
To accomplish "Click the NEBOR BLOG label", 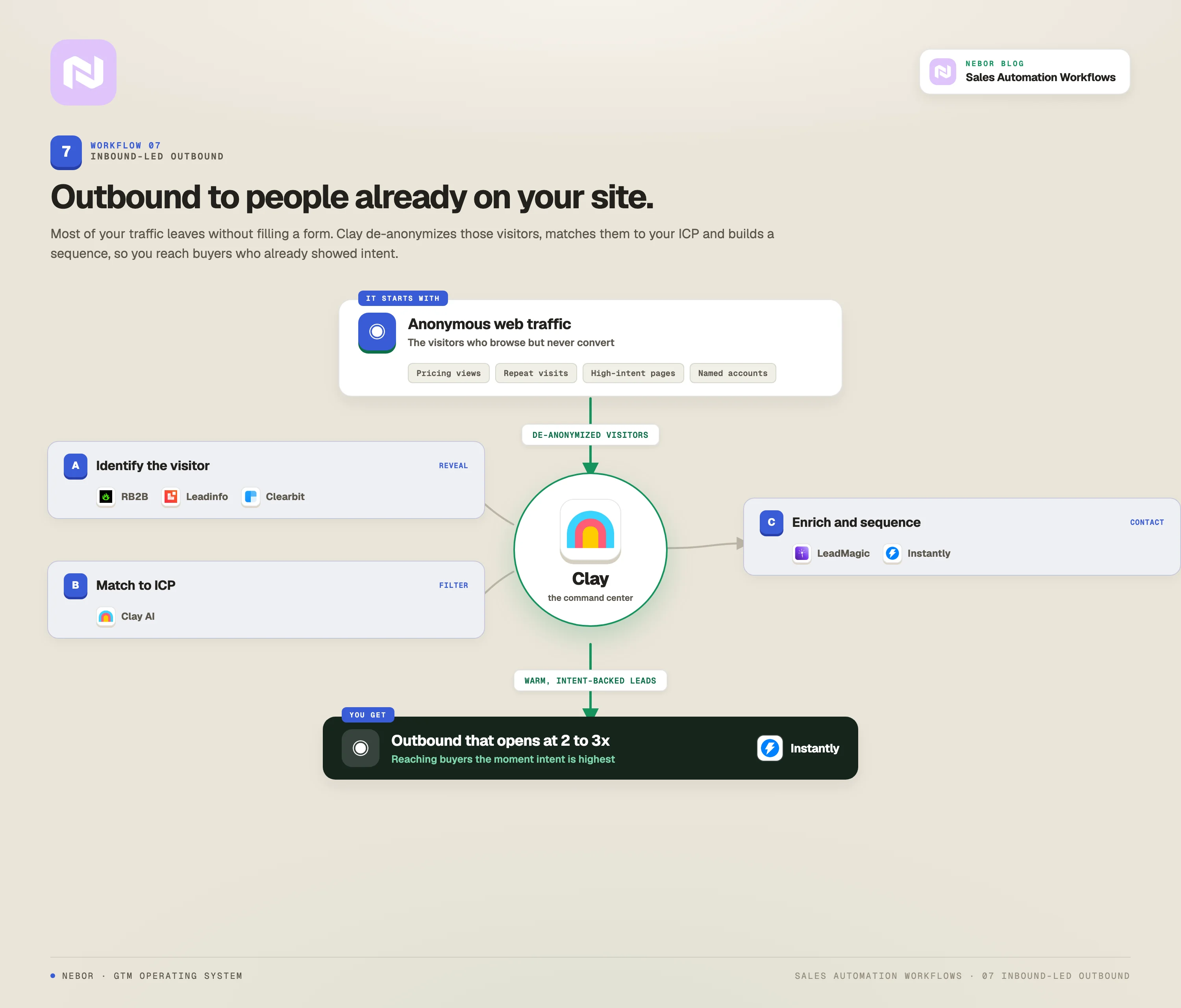I will point(994,63).
